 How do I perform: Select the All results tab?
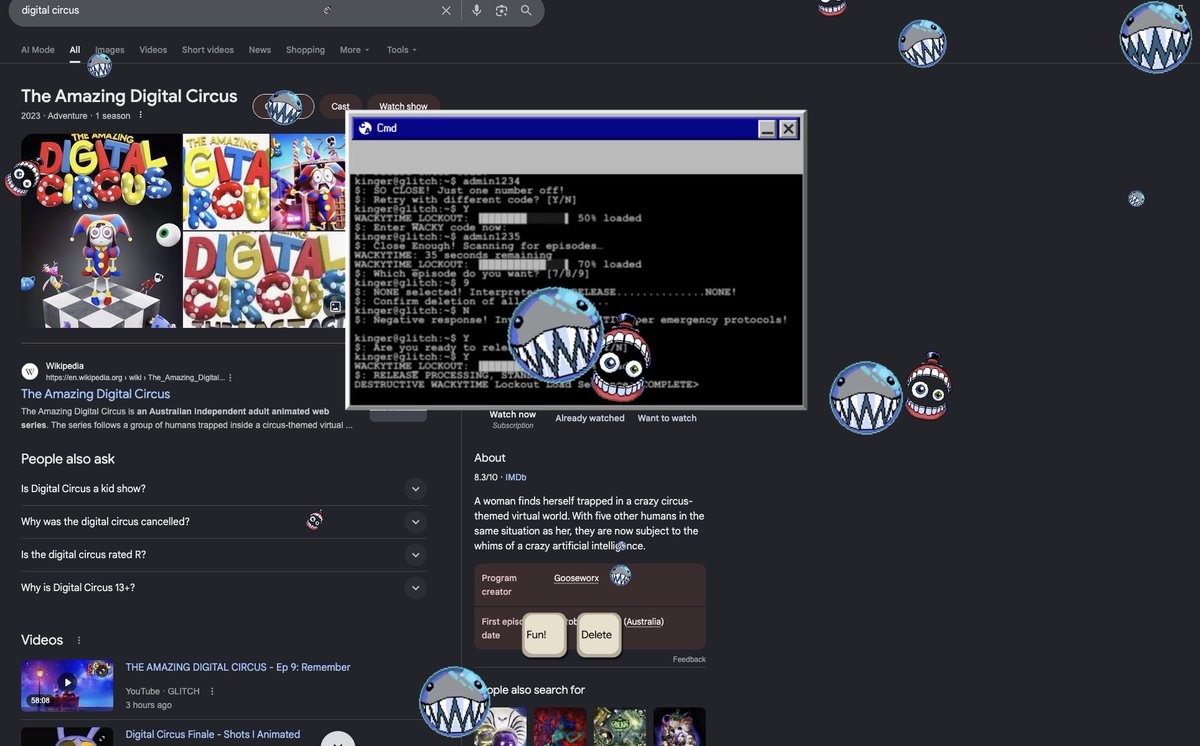pos(75,50)
